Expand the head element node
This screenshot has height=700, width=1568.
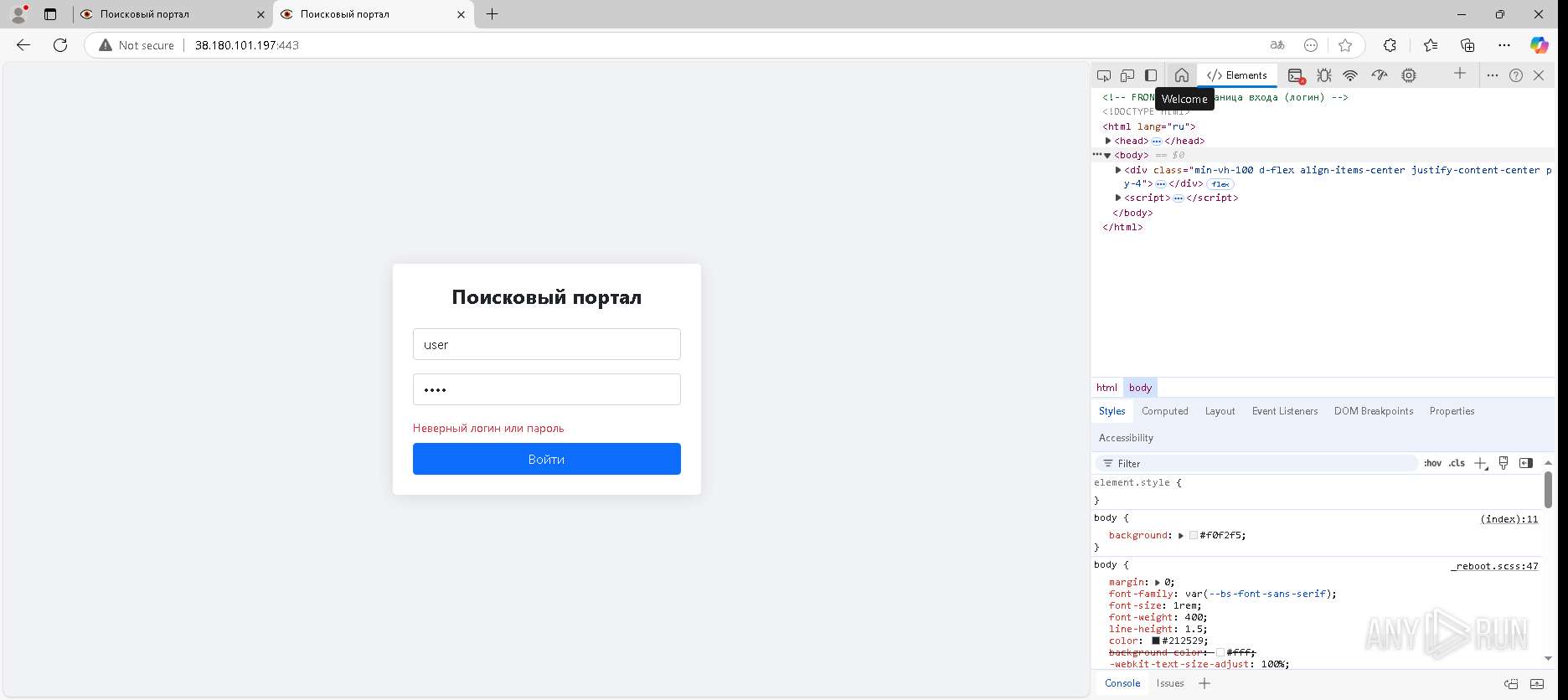tap(1108, 141)
